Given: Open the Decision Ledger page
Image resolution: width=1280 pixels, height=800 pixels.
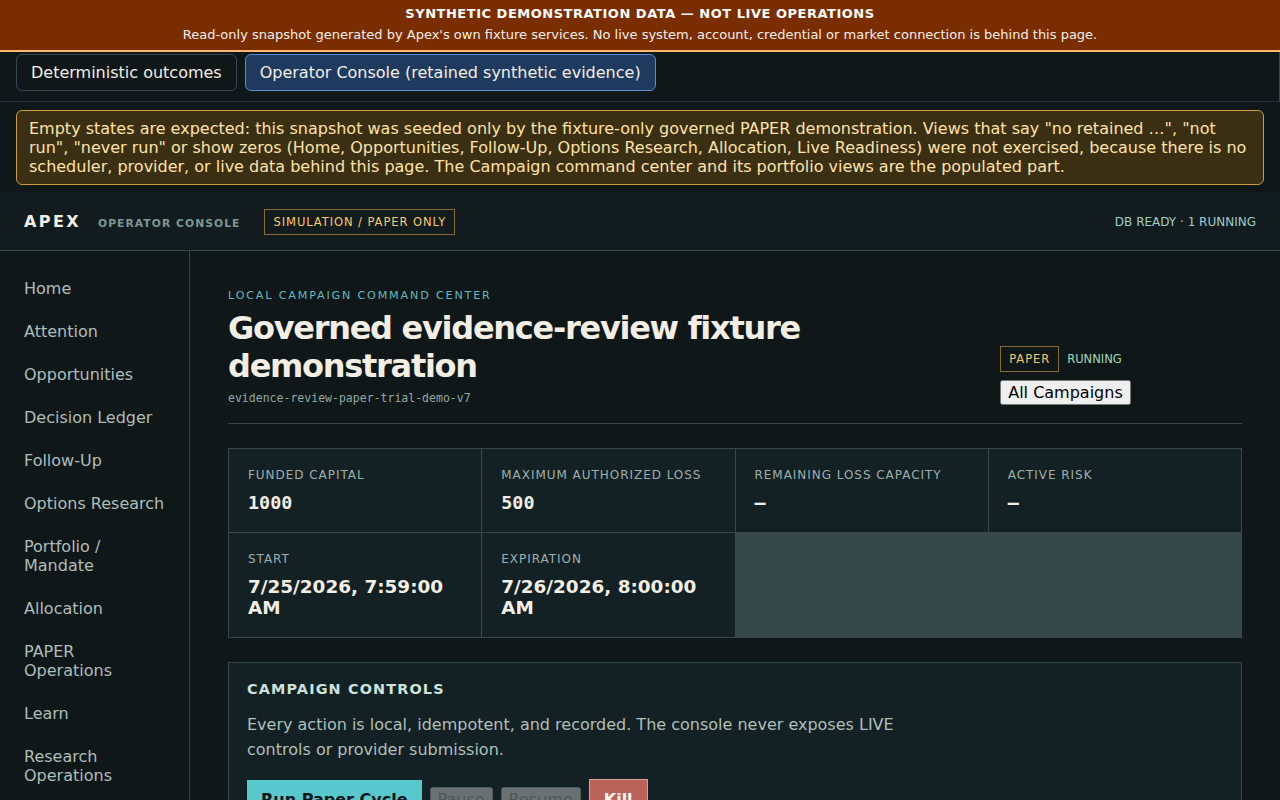Looking at the screenshot, I should (x=88, y=417).
